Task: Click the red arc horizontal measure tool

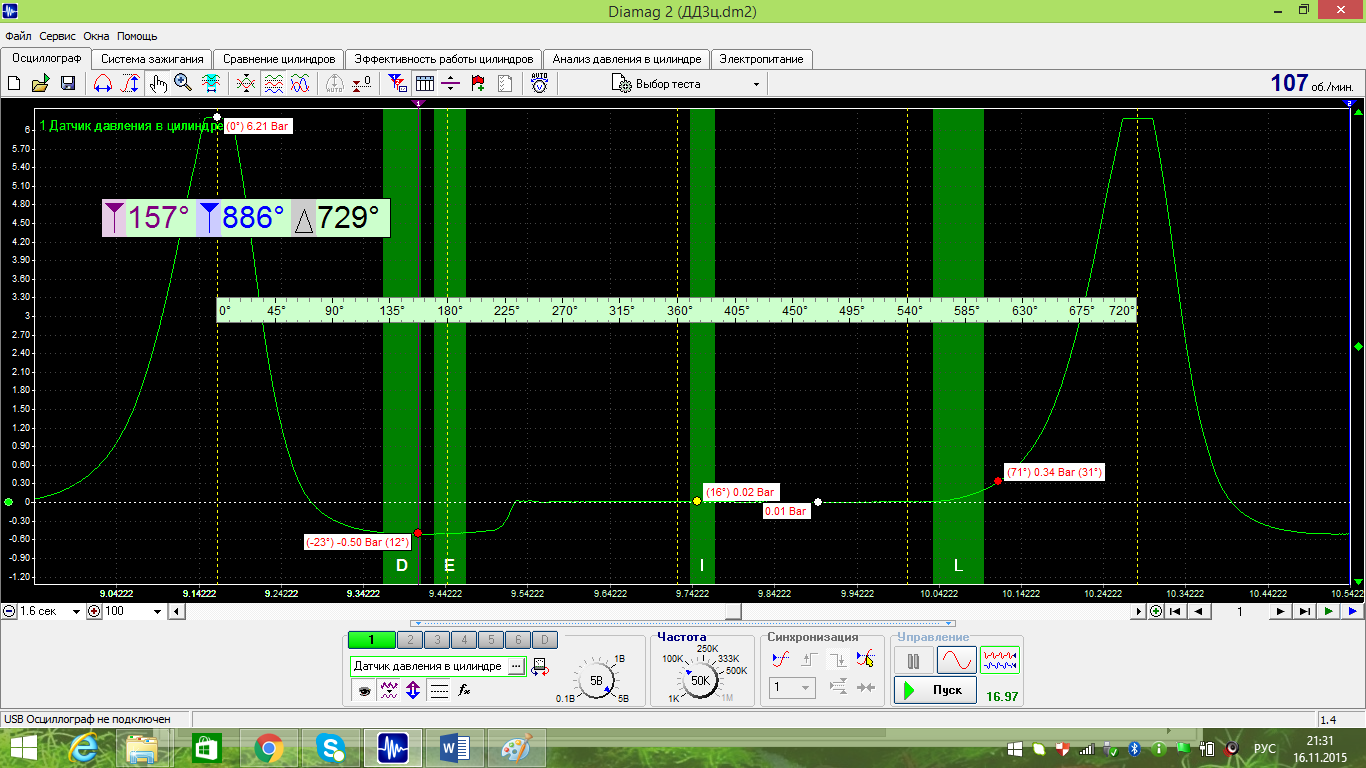Action: click(103, 84)
